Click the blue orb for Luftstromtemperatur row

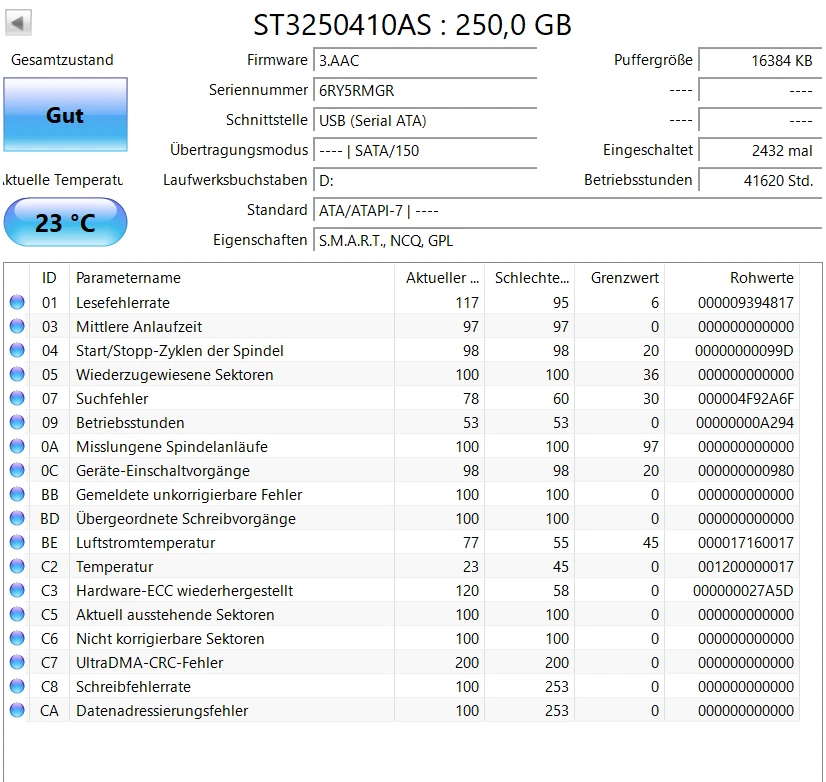click(16, 543)
